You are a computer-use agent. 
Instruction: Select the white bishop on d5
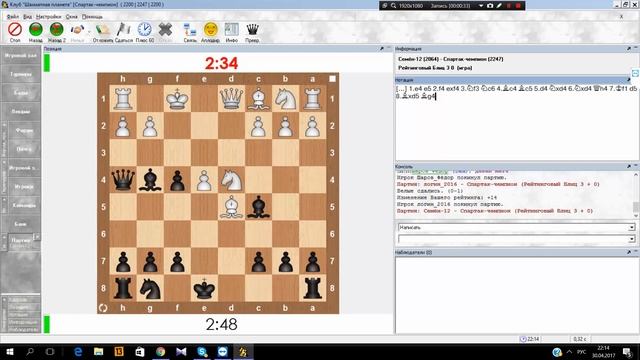tap(231, 207)
